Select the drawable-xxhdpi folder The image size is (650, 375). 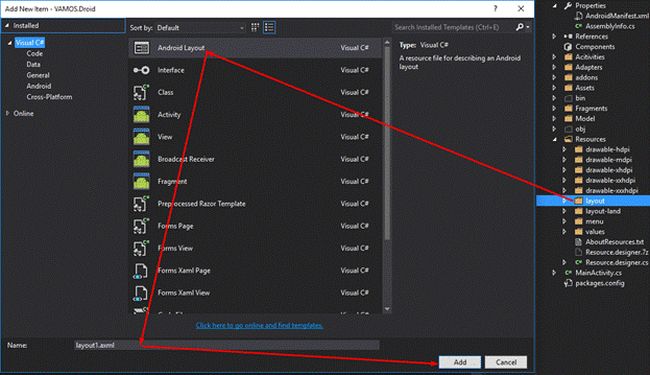click(610, 180)
